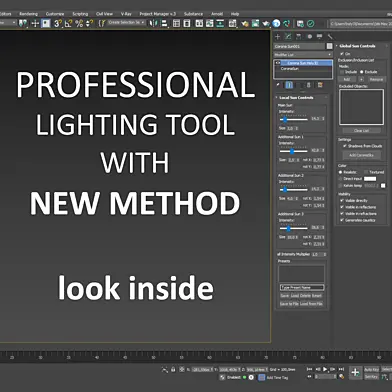Select the Move tool in main toolbar

point(35,23)
